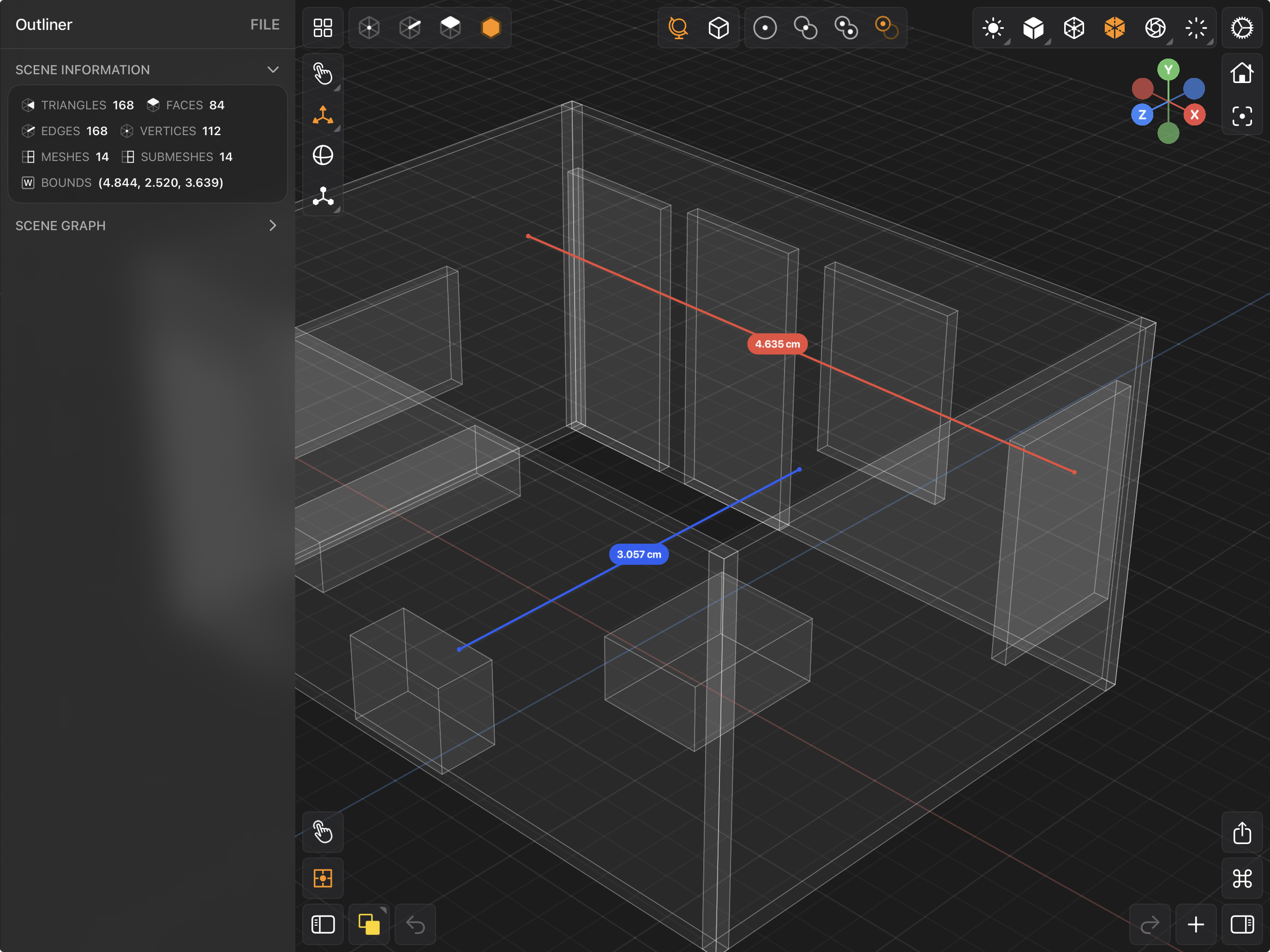Select the three-circle pivot icon
Viewport: 1270px width, 952px height.
(x=846, y=28)
